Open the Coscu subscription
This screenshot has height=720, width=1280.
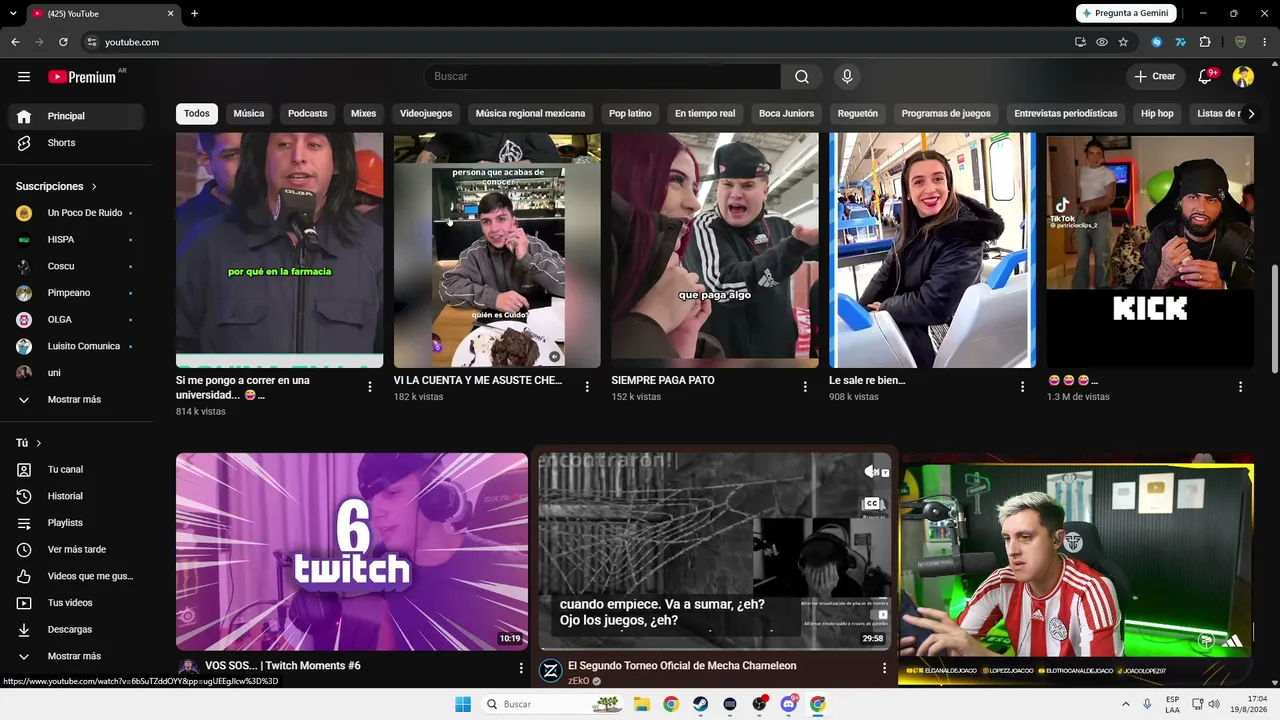[x=78, y=266]
